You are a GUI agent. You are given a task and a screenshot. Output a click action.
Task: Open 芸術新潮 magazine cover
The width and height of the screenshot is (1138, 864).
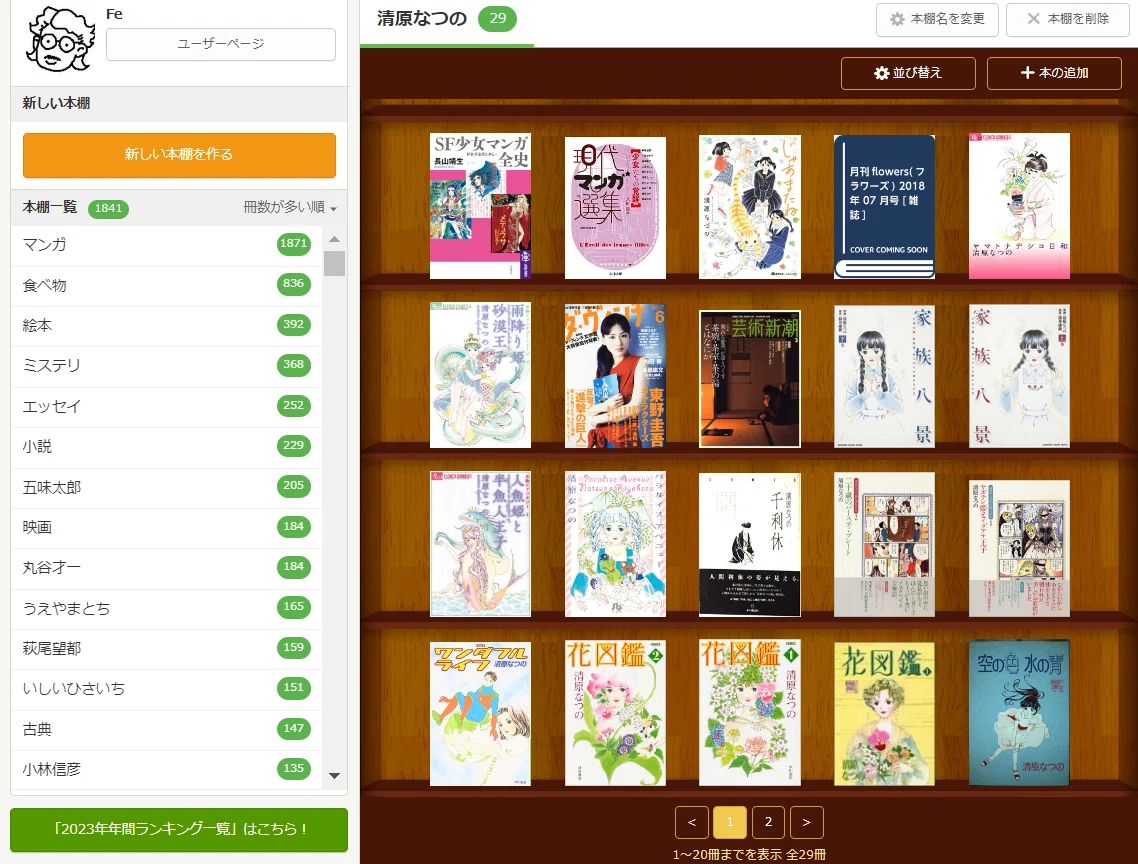[750, 379]
